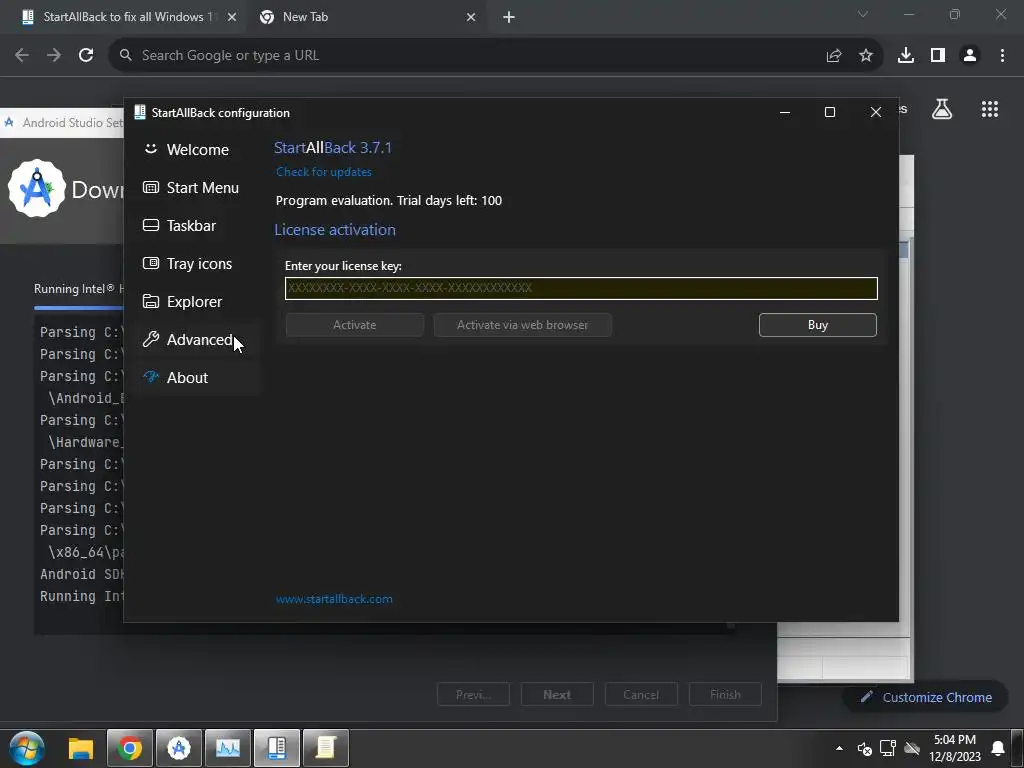Click the StartAllBack configuration title icon
The image size is (1024, 768).
coord(140,112)
